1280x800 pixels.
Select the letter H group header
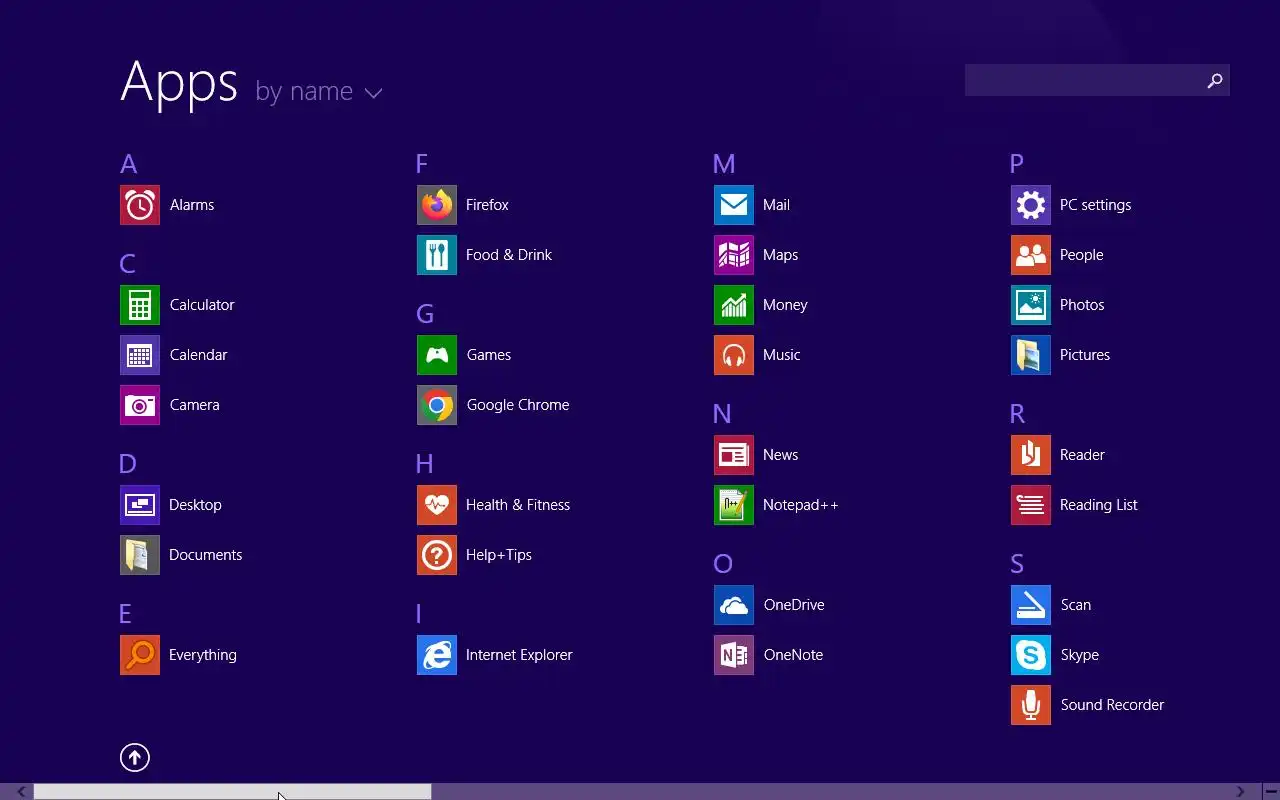pos(425,464)
